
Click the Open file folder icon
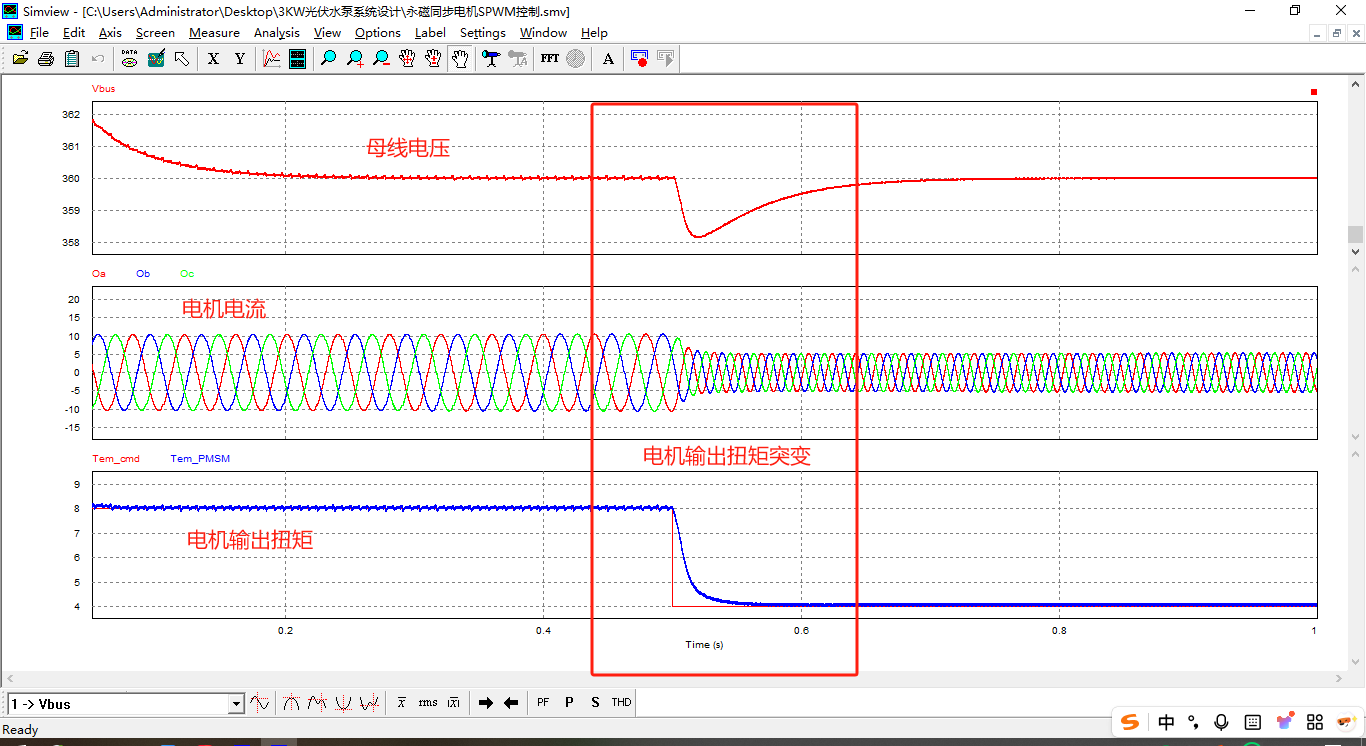pyautogui.click(x=20, y=59)
